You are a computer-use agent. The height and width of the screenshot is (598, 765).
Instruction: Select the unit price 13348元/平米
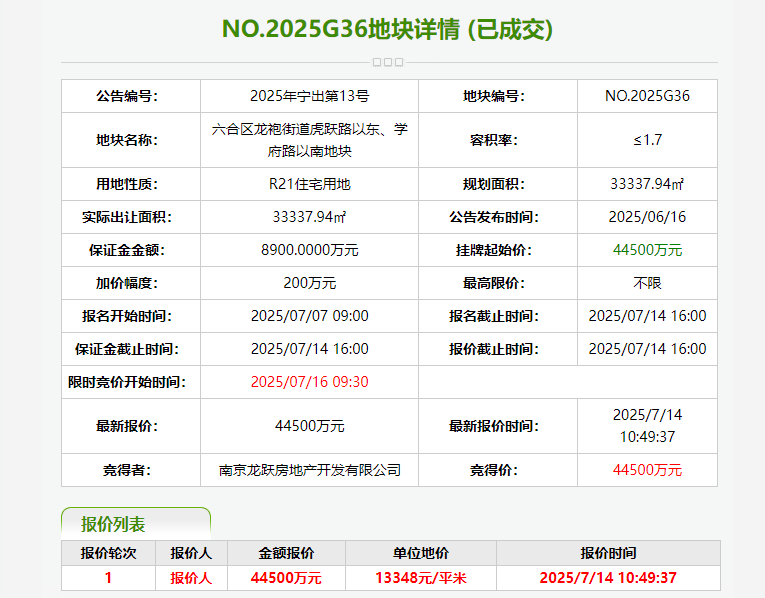click(x=421, y=578)
